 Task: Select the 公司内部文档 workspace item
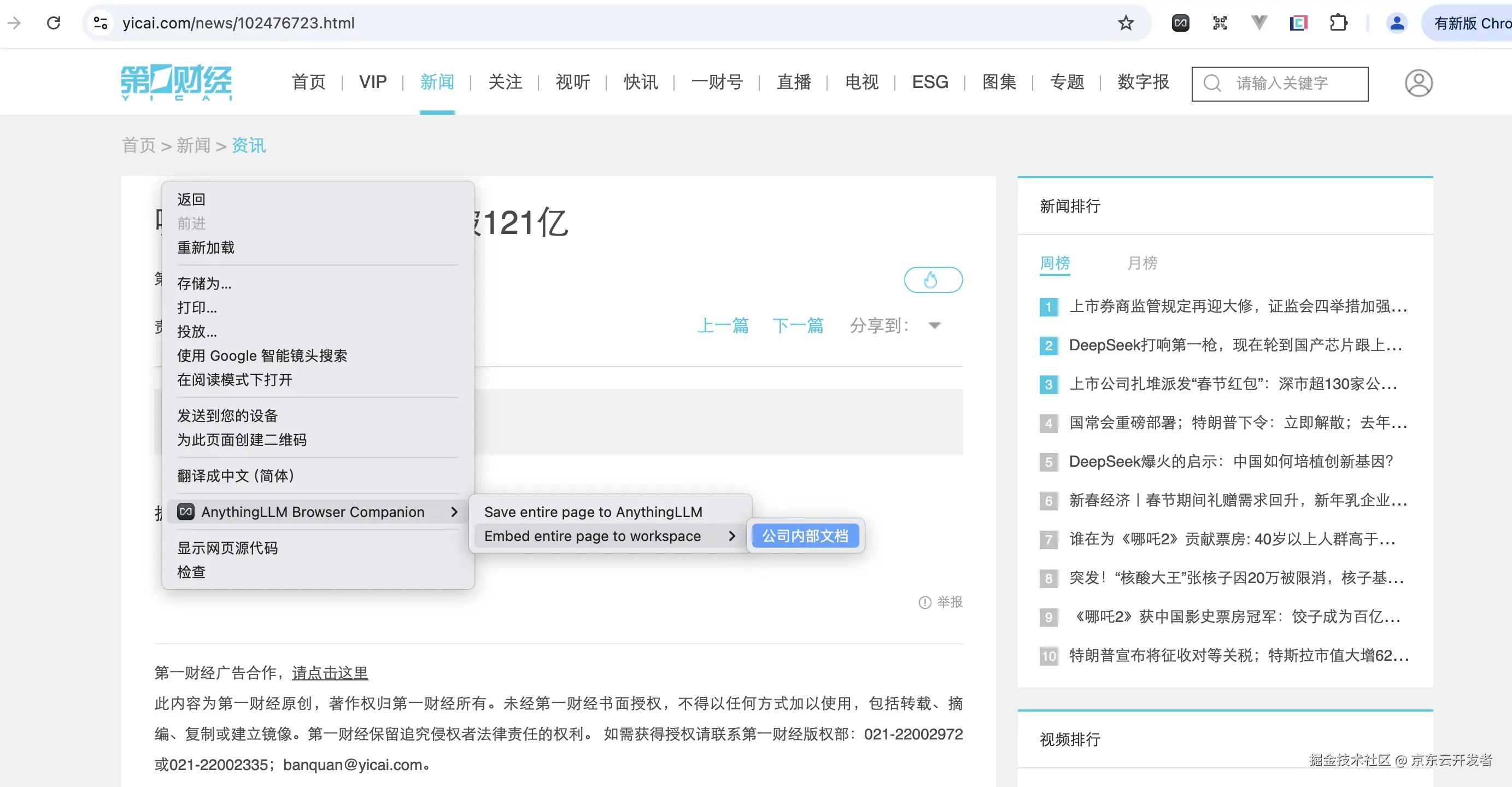point(805,536)
